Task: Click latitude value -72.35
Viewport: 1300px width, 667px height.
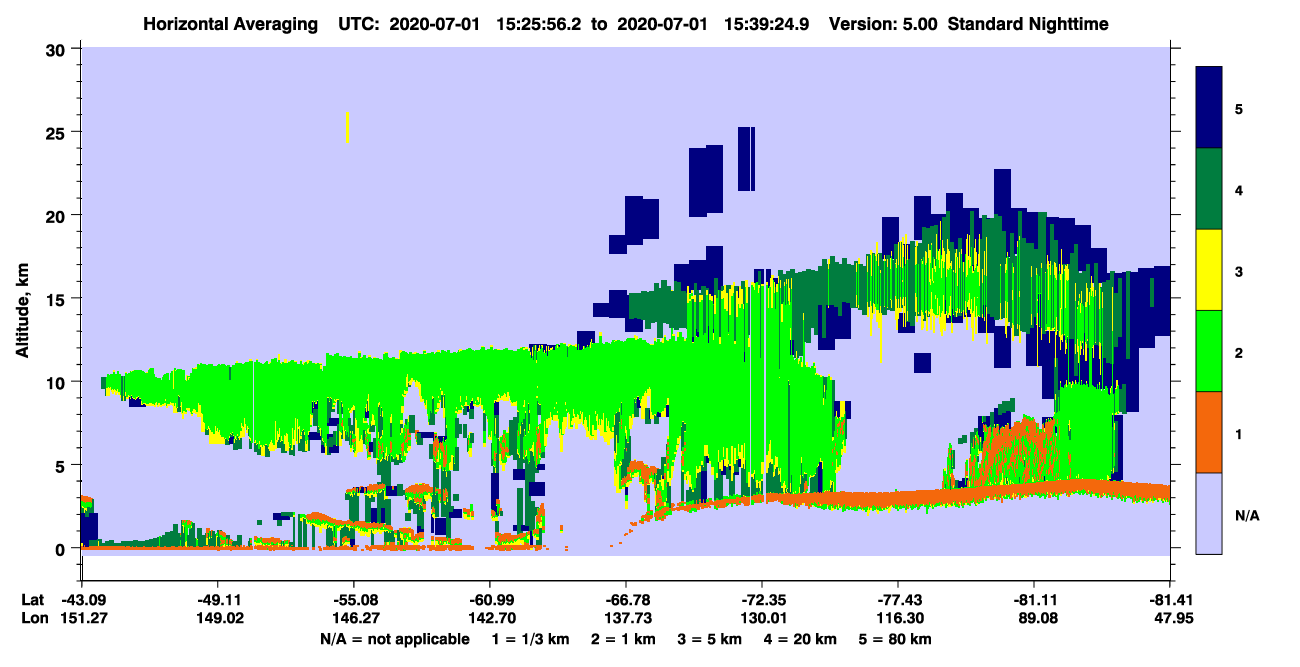Action: (x=762, y=600)
